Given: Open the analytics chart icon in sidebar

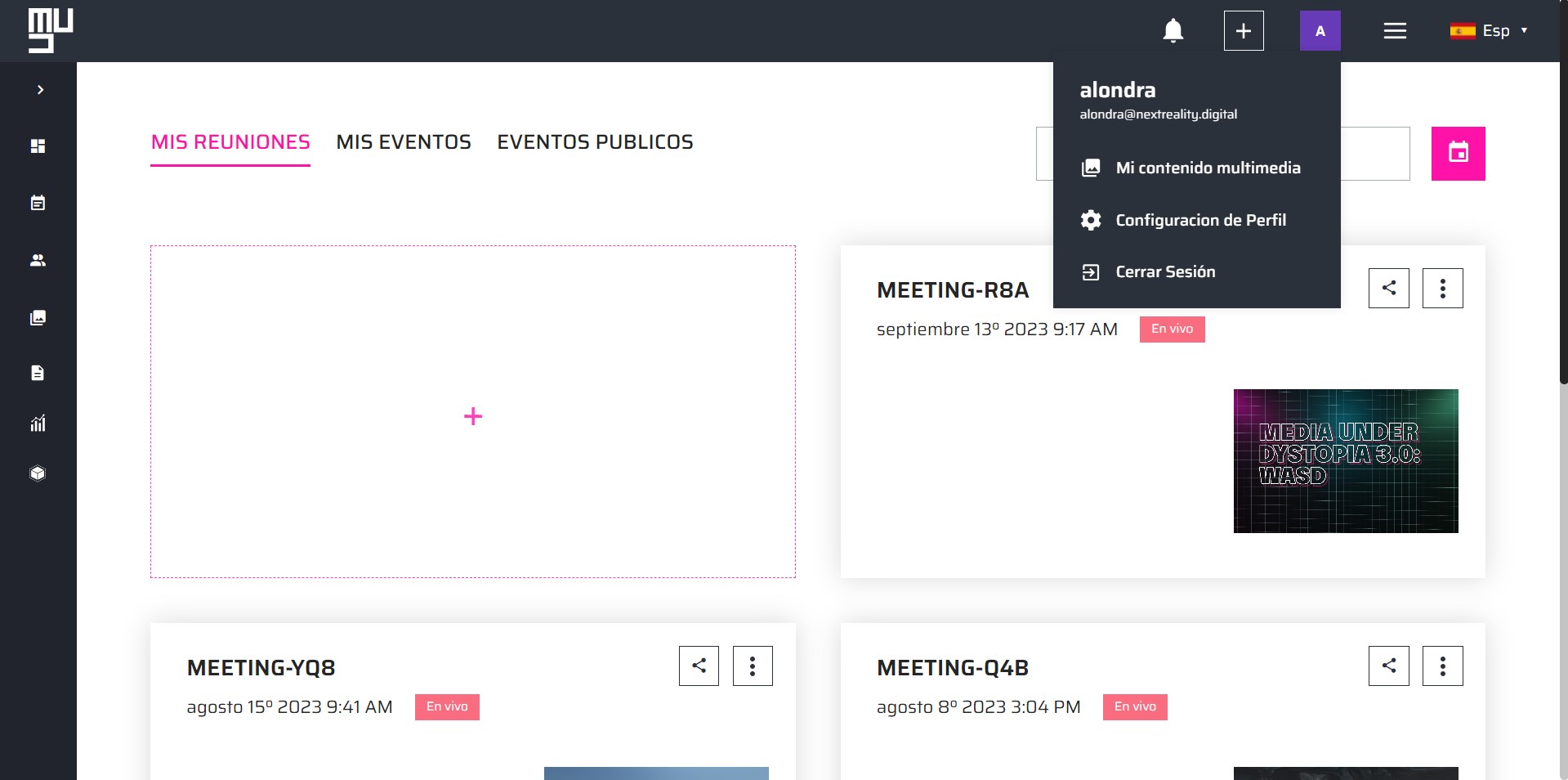Looking at the screenshot, I should click(x=38, y=424).
